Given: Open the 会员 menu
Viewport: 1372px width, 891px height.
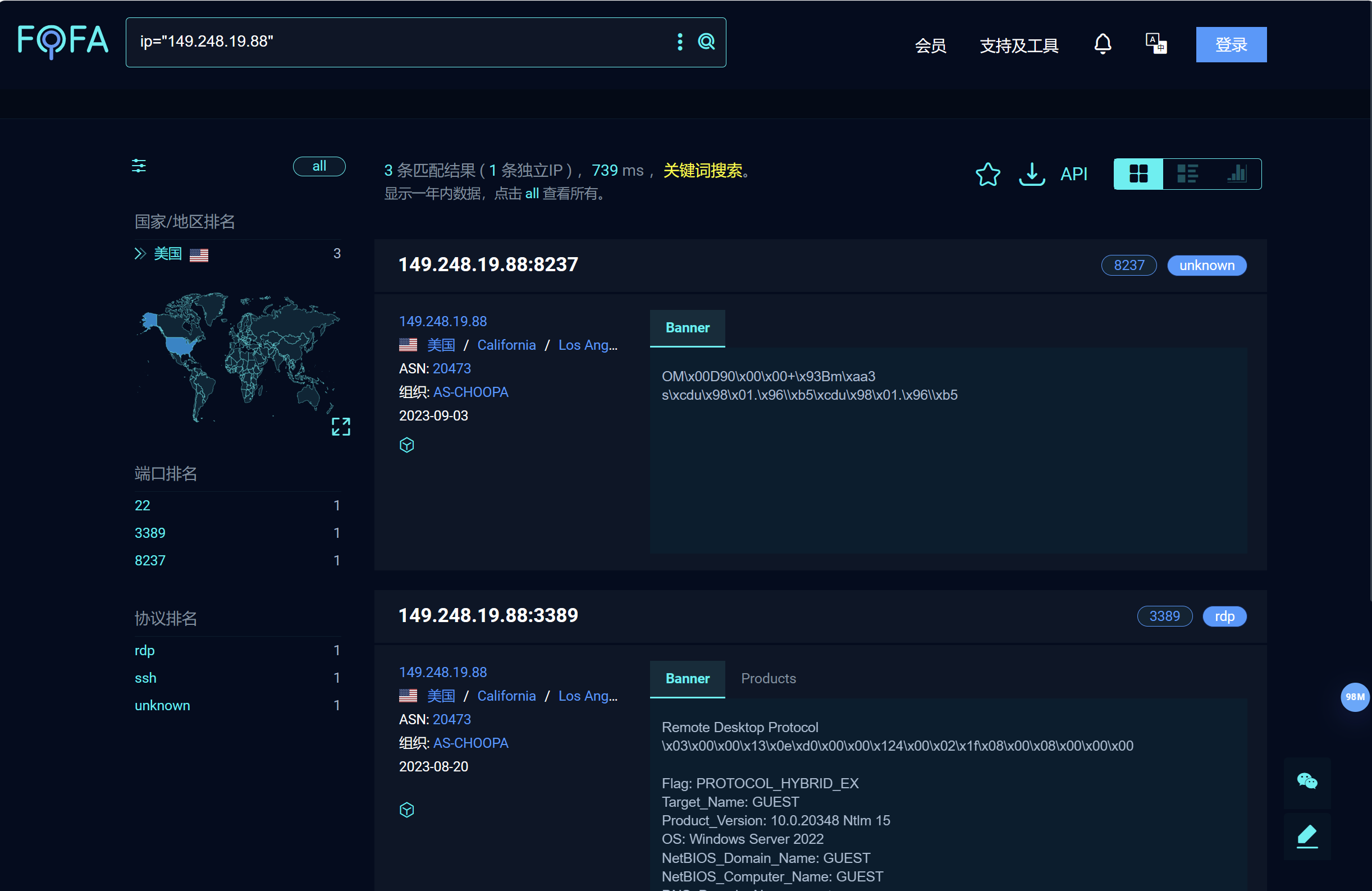Looking at the screenshot, I should pyautogui.click(x=930, y=45).
